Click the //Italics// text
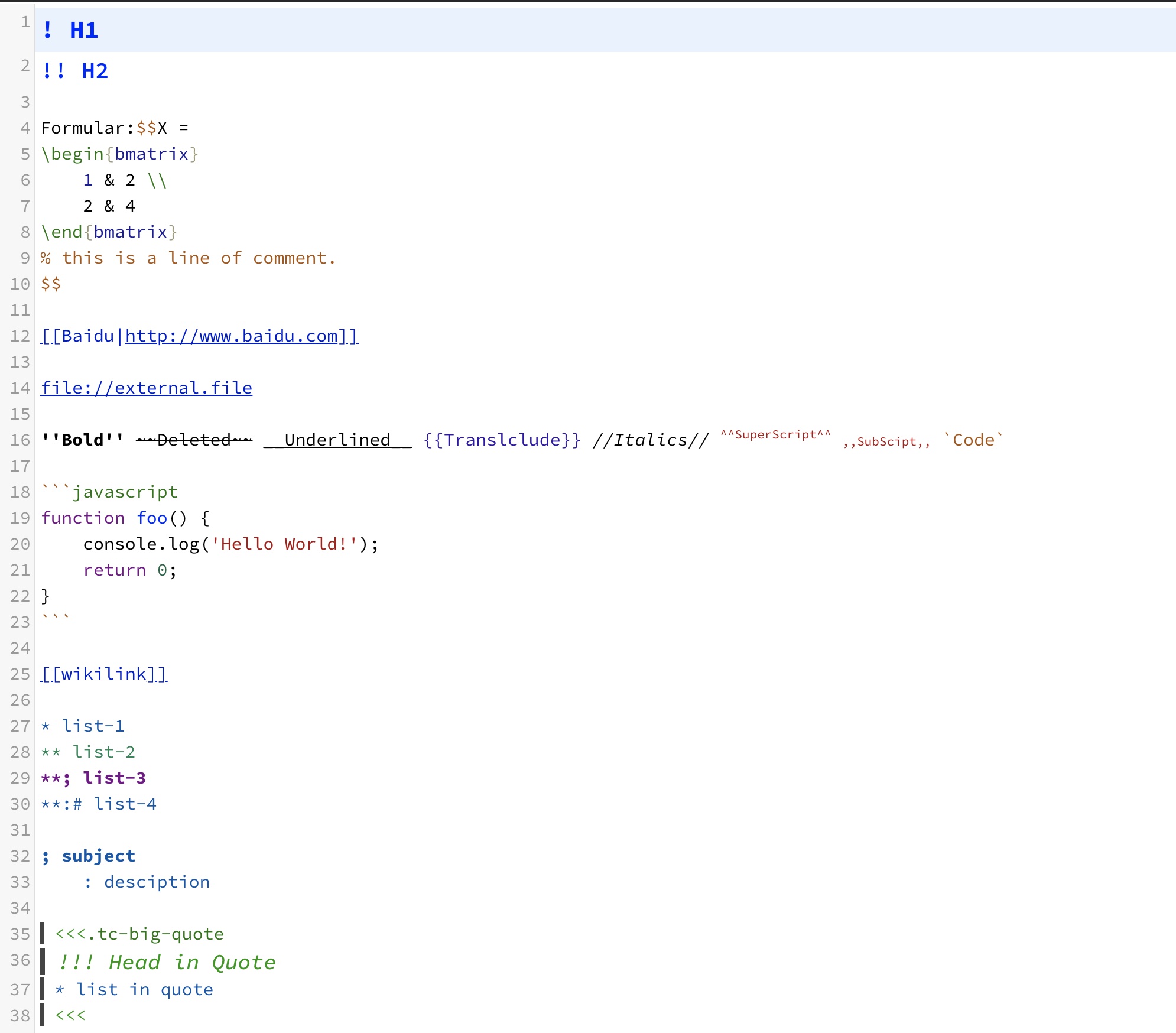 pos(650,440)
